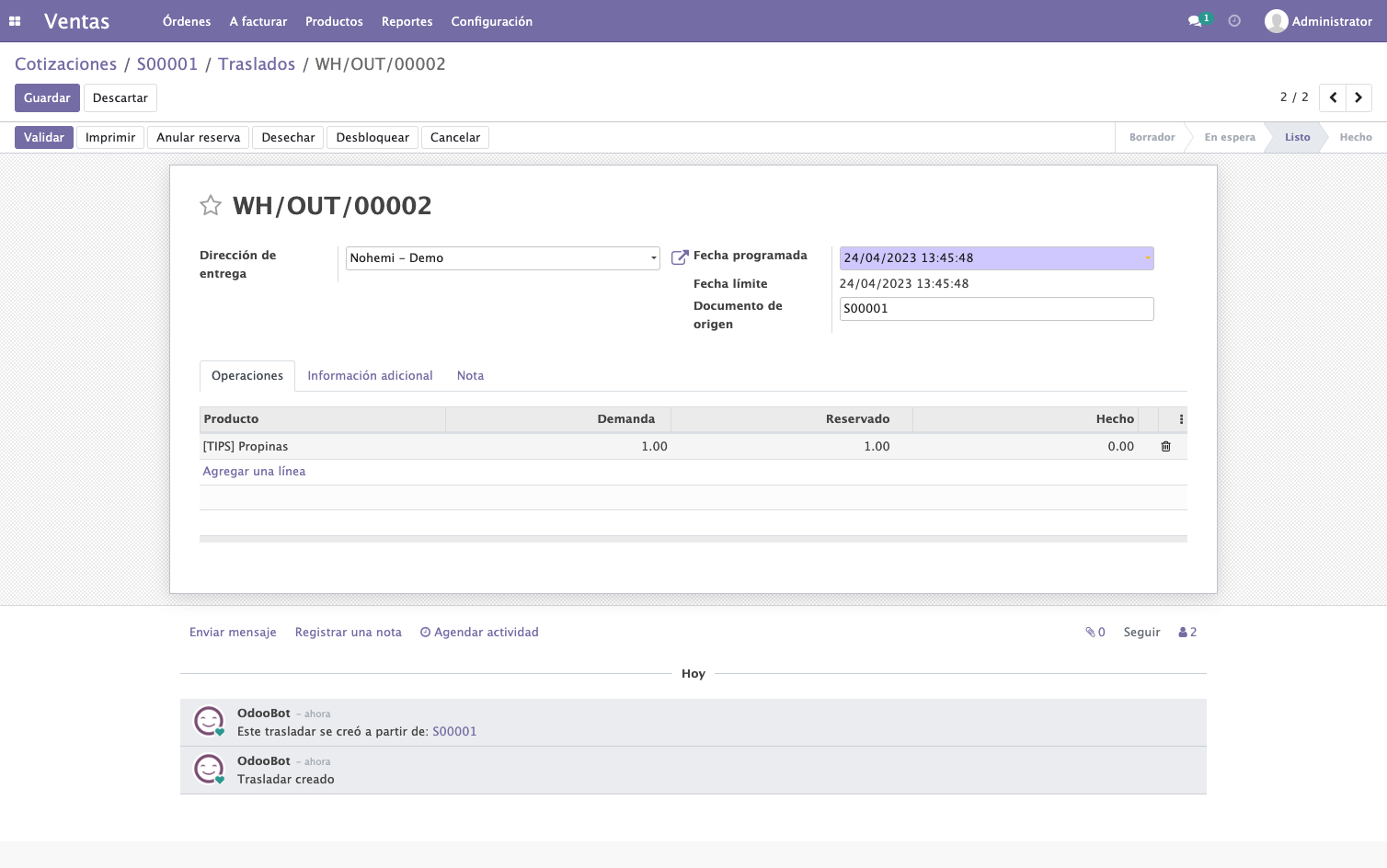Switch to Información adicional tab
1387x868 pixels.
pos(370,376)
